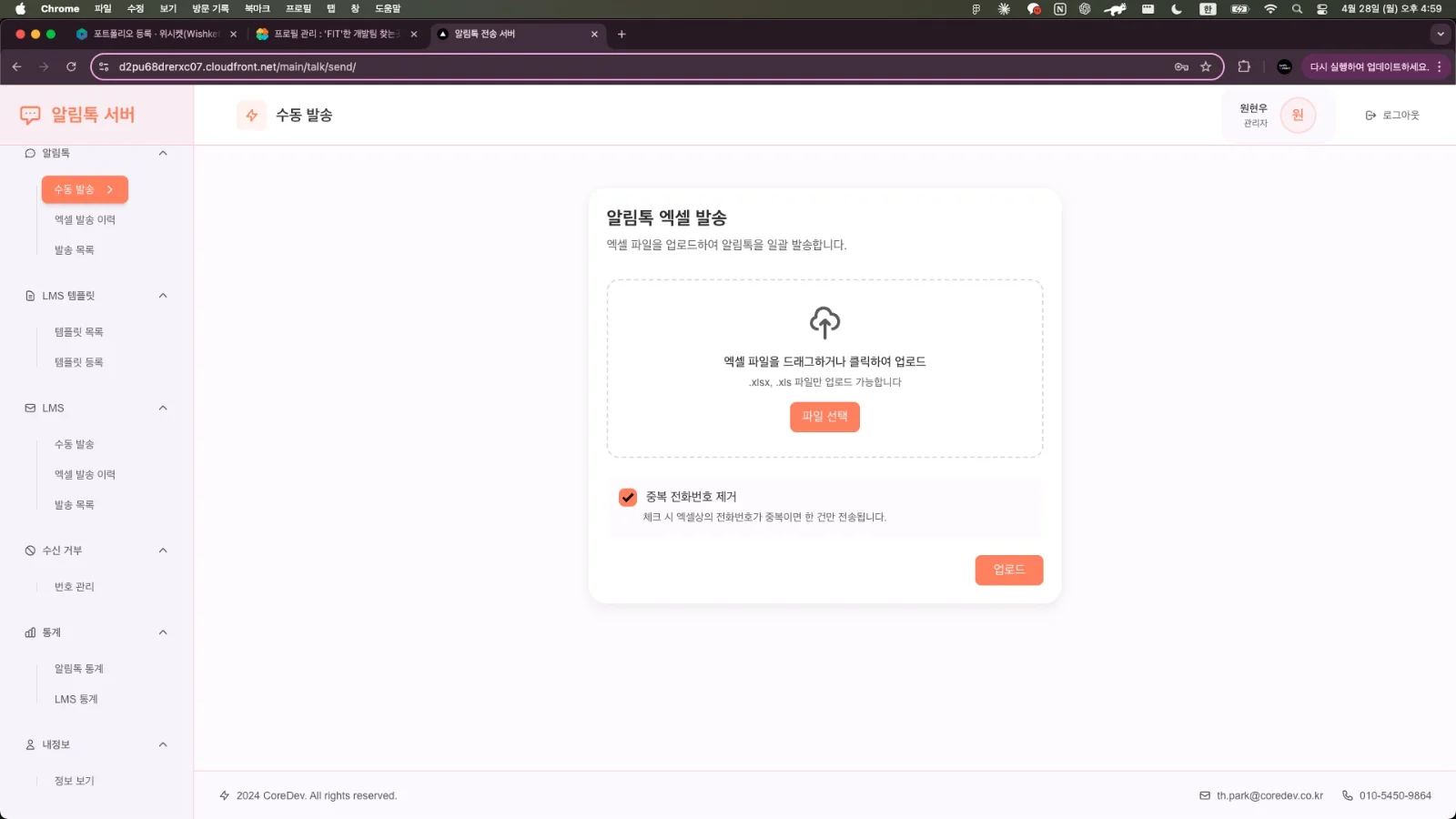This screenshot has width=1456, height=819.
Task: Switch to the 프로필 관리 browser tab
Action: coord(337,35)
